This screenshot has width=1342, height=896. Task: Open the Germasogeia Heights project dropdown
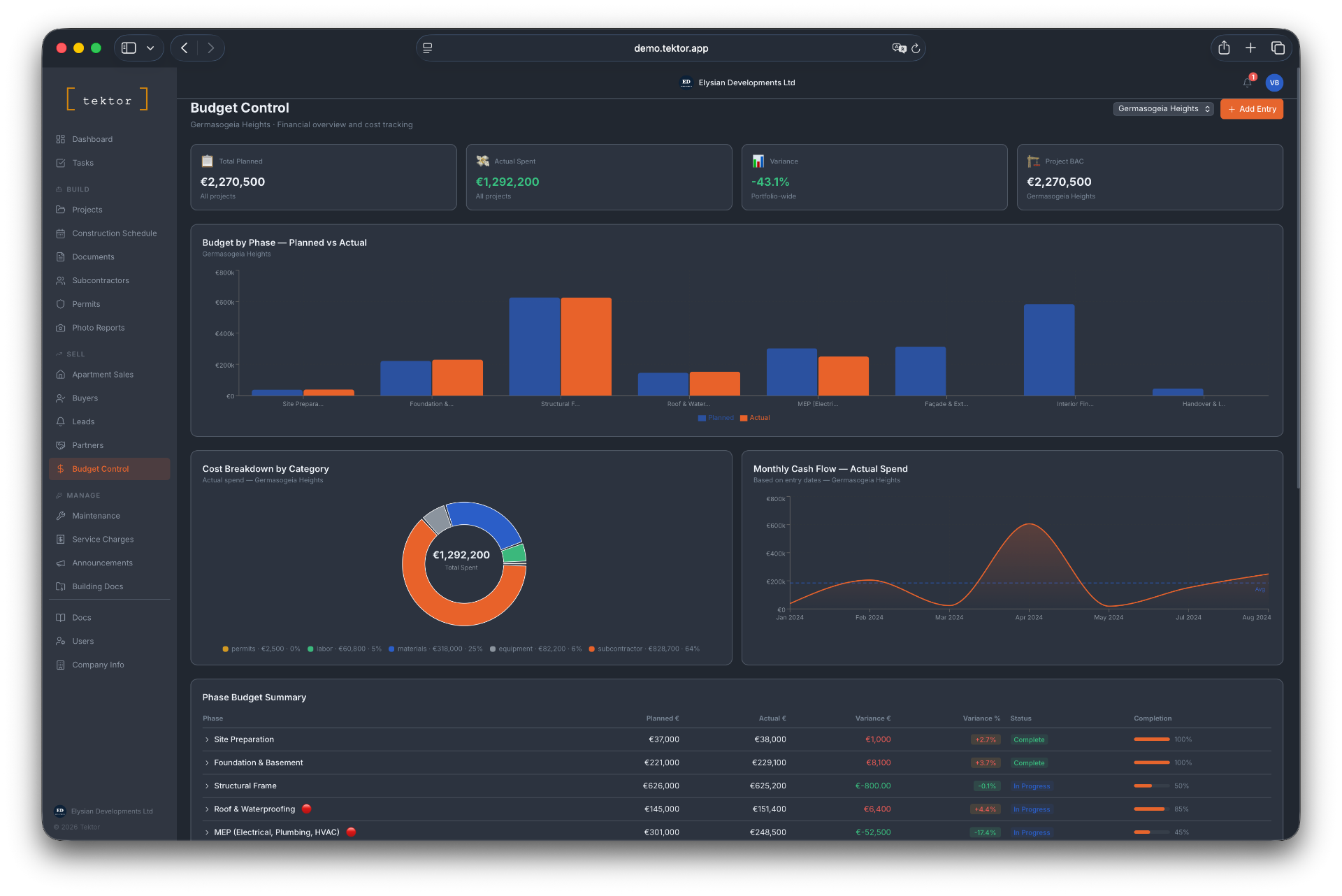1162,109
